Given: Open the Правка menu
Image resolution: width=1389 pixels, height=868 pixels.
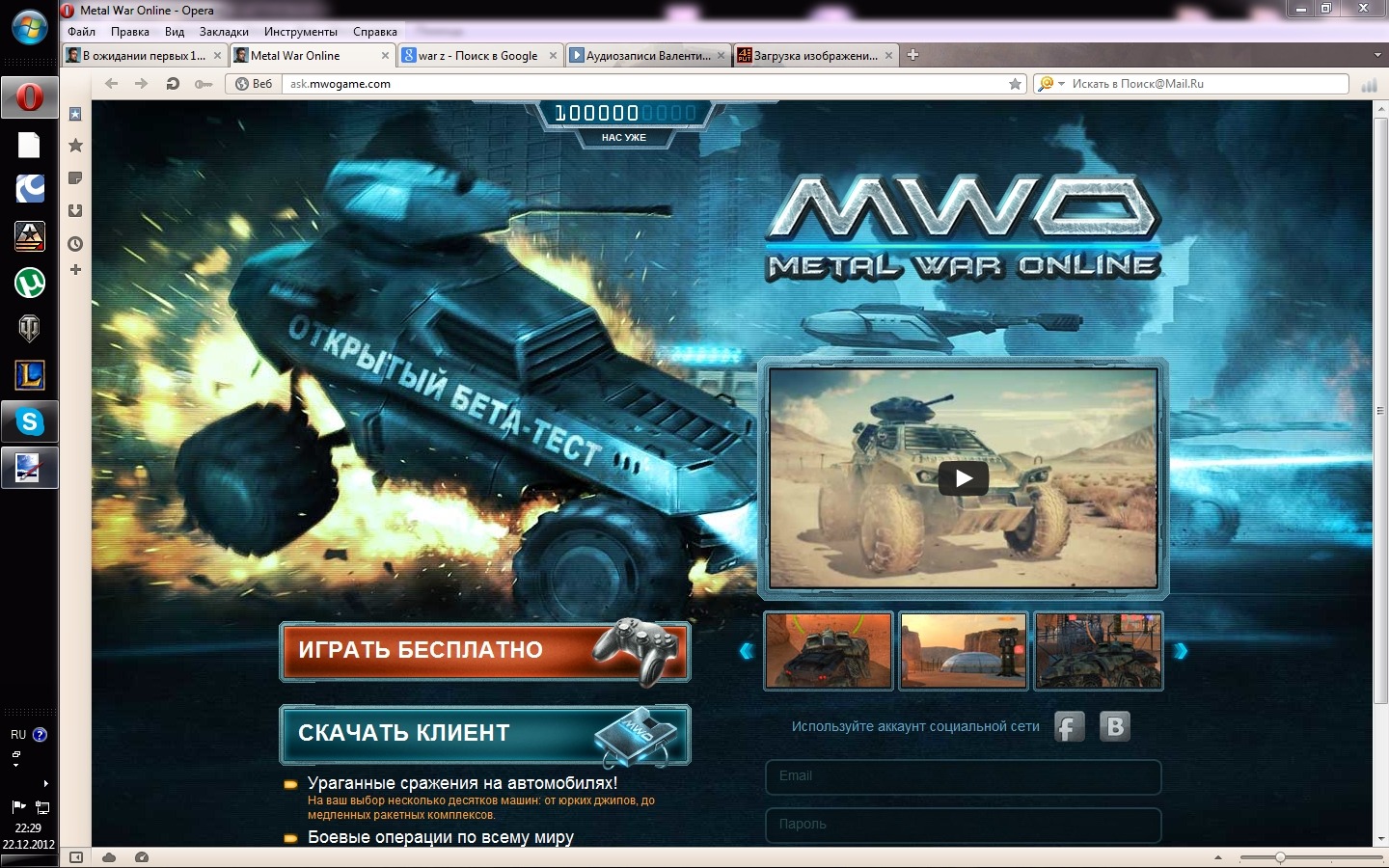Looking at the screenshot, I should pos(130,32).
